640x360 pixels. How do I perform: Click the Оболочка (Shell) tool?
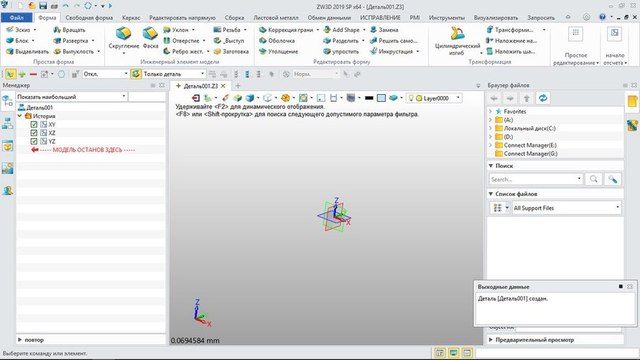click(x=277, y=41)
